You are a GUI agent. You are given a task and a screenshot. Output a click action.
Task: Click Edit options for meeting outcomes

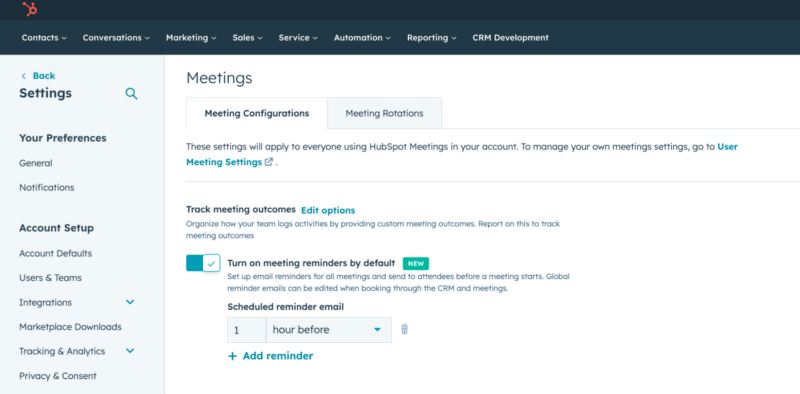[x=328, y=210]
